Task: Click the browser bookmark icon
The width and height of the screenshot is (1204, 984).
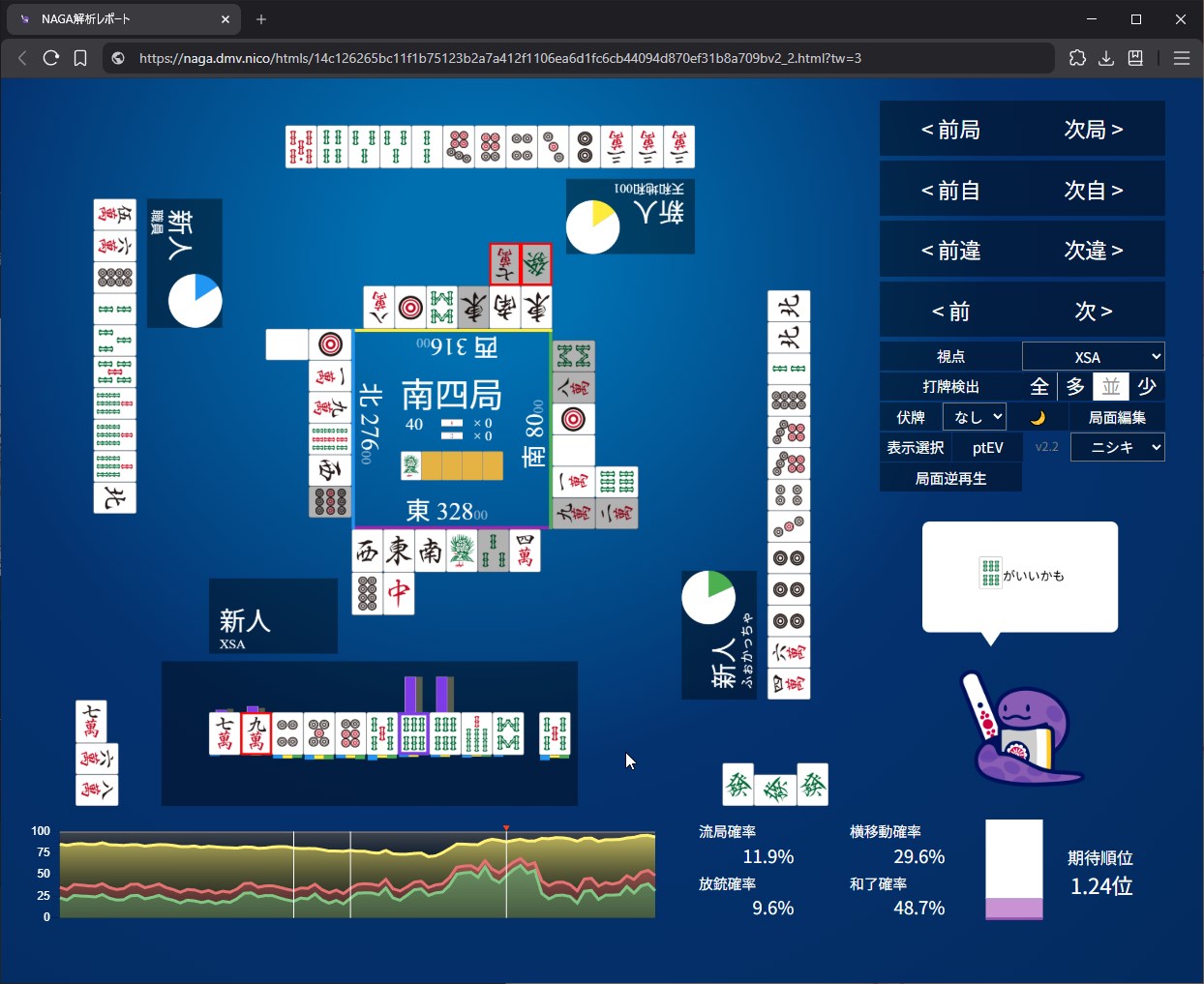Action: click(x=80, y=58)
